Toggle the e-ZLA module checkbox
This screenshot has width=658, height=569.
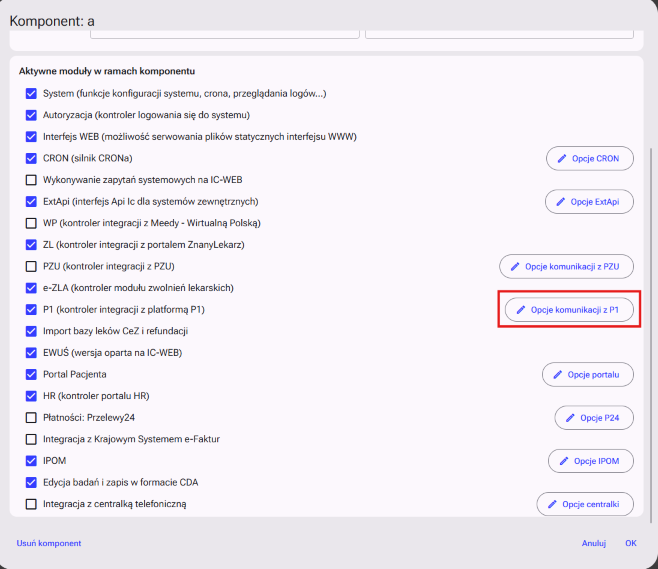click(31, 288)
